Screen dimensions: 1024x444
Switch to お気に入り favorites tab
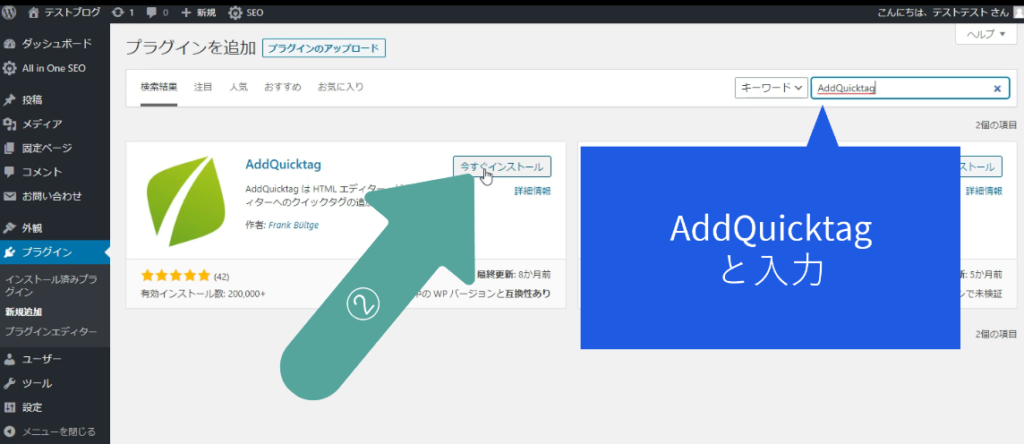pyautogui.click(x=340, y=87)
